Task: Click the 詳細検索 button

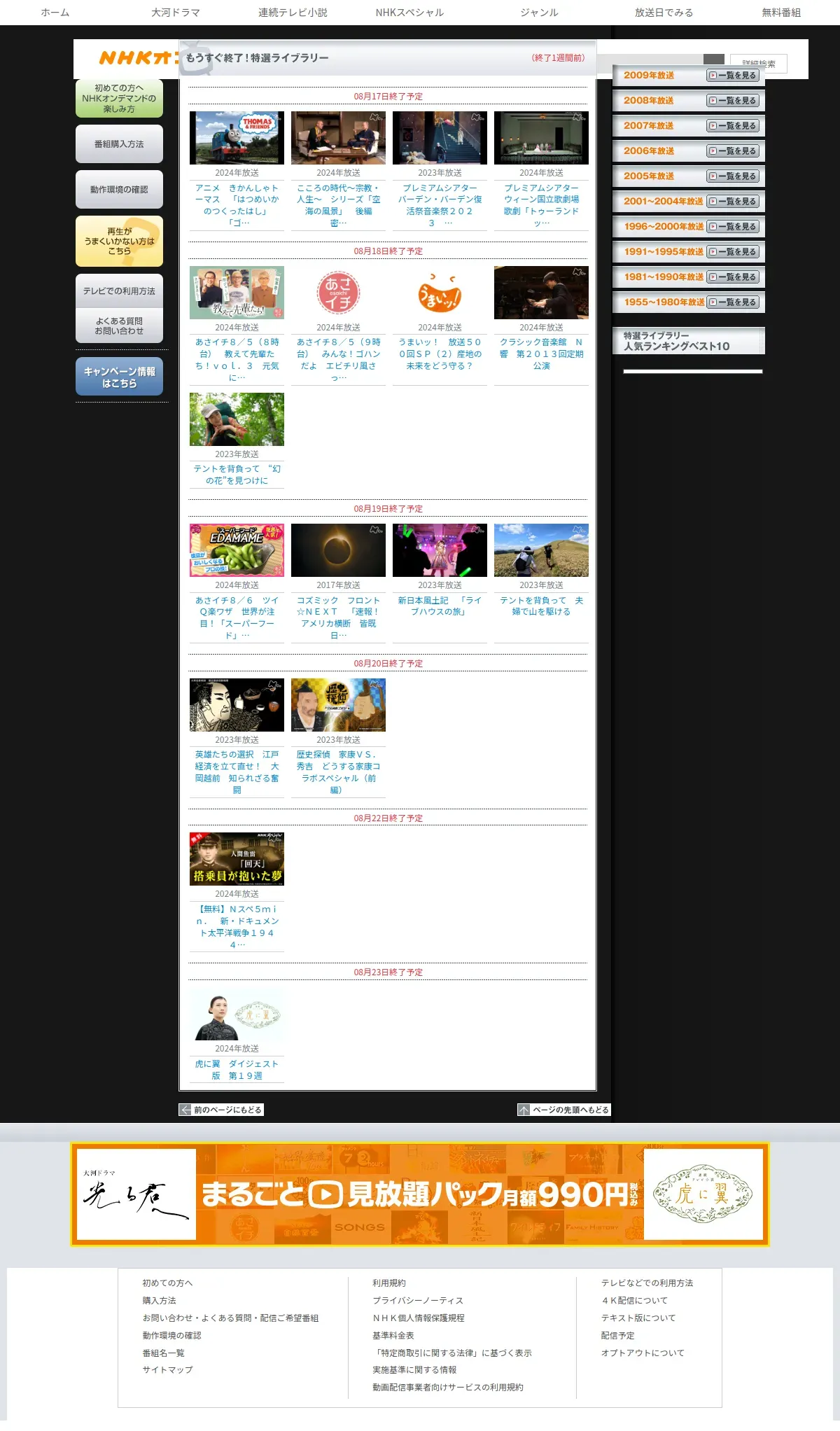Action: point(759,64)
